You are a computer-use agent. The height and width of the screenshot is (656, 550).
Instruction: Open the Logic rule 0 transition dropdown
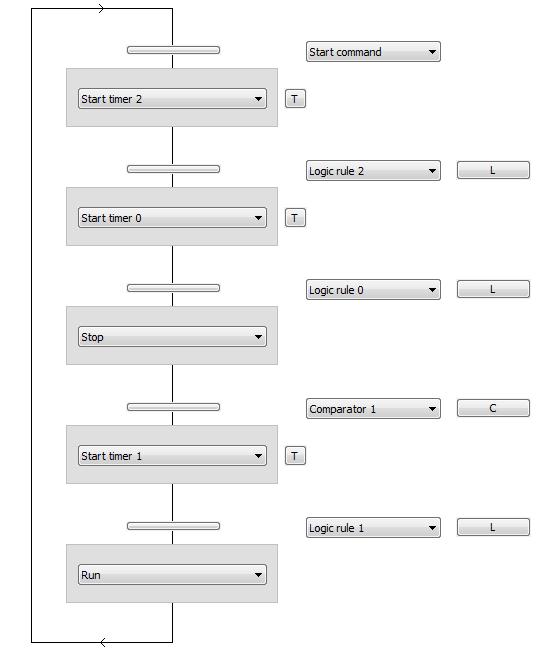(373, 290)
